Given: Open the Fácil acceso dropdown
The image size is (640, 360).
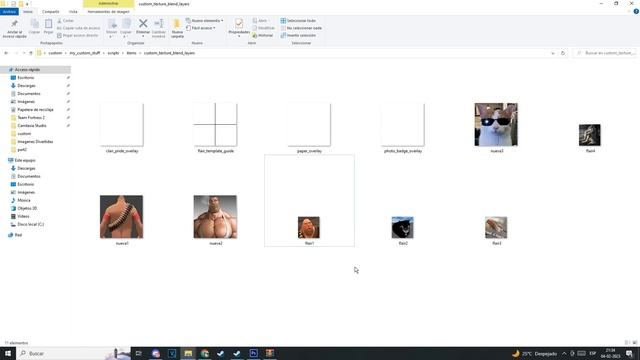Looking at the screenshot, I should (x=200, y=28).
